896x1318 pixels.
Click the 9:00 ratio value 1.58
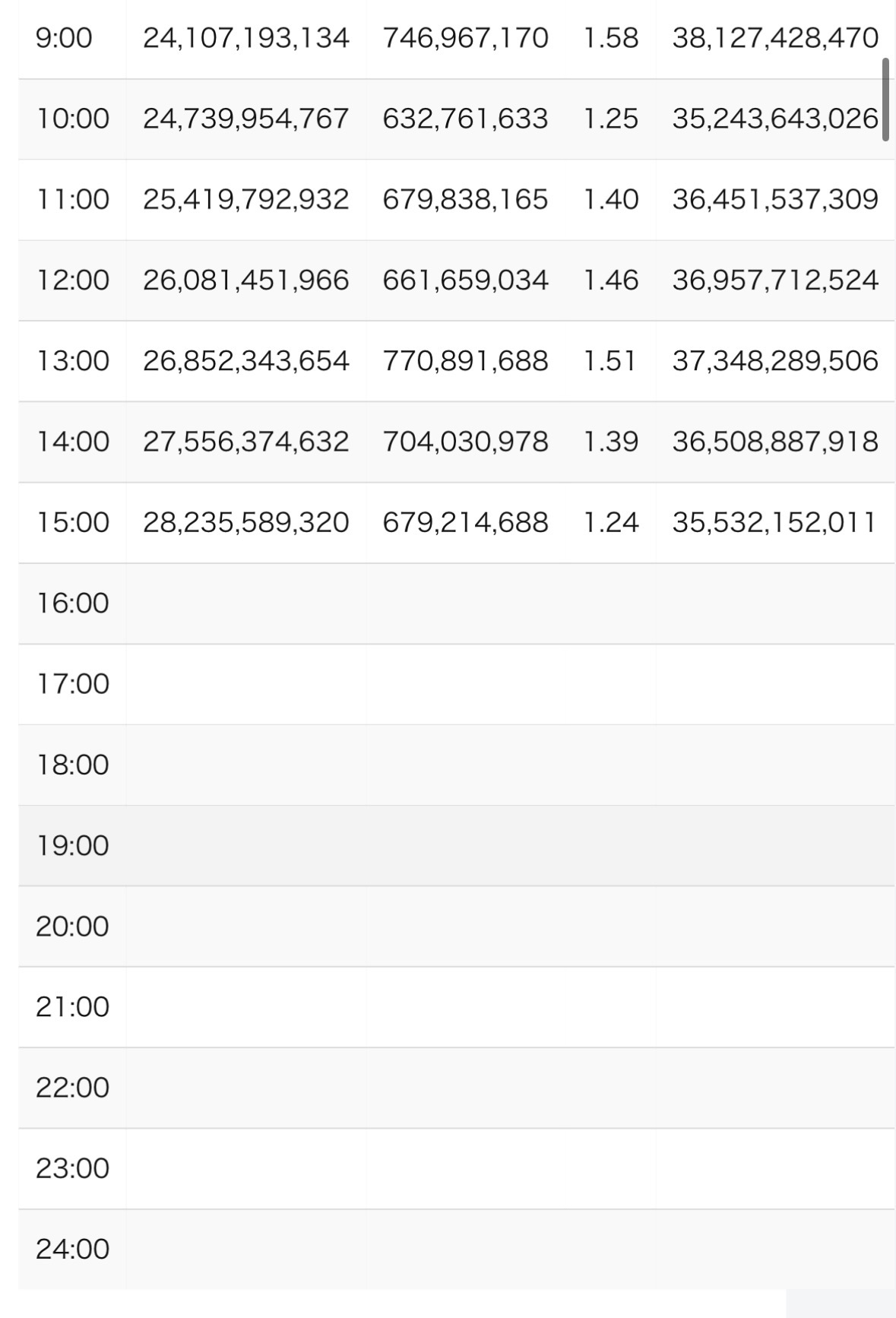point(610,38)
